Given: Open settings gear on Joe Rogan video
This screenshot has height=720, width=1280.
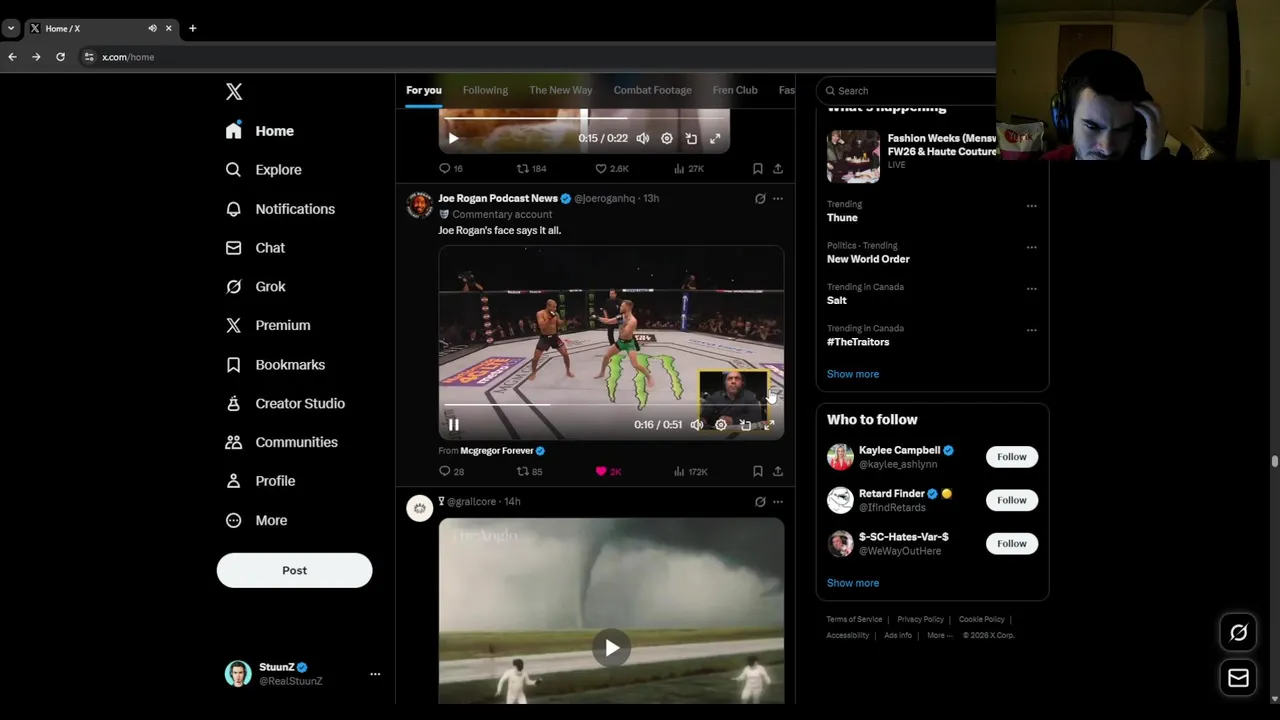Looking at the screenshot, I should [x=721, y=425].
